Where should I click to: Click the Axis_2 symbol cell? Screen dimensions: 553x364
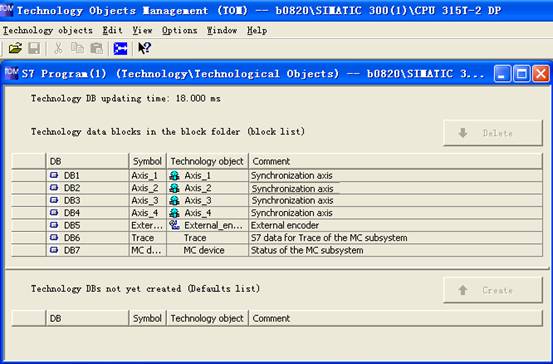pos(147,188)
